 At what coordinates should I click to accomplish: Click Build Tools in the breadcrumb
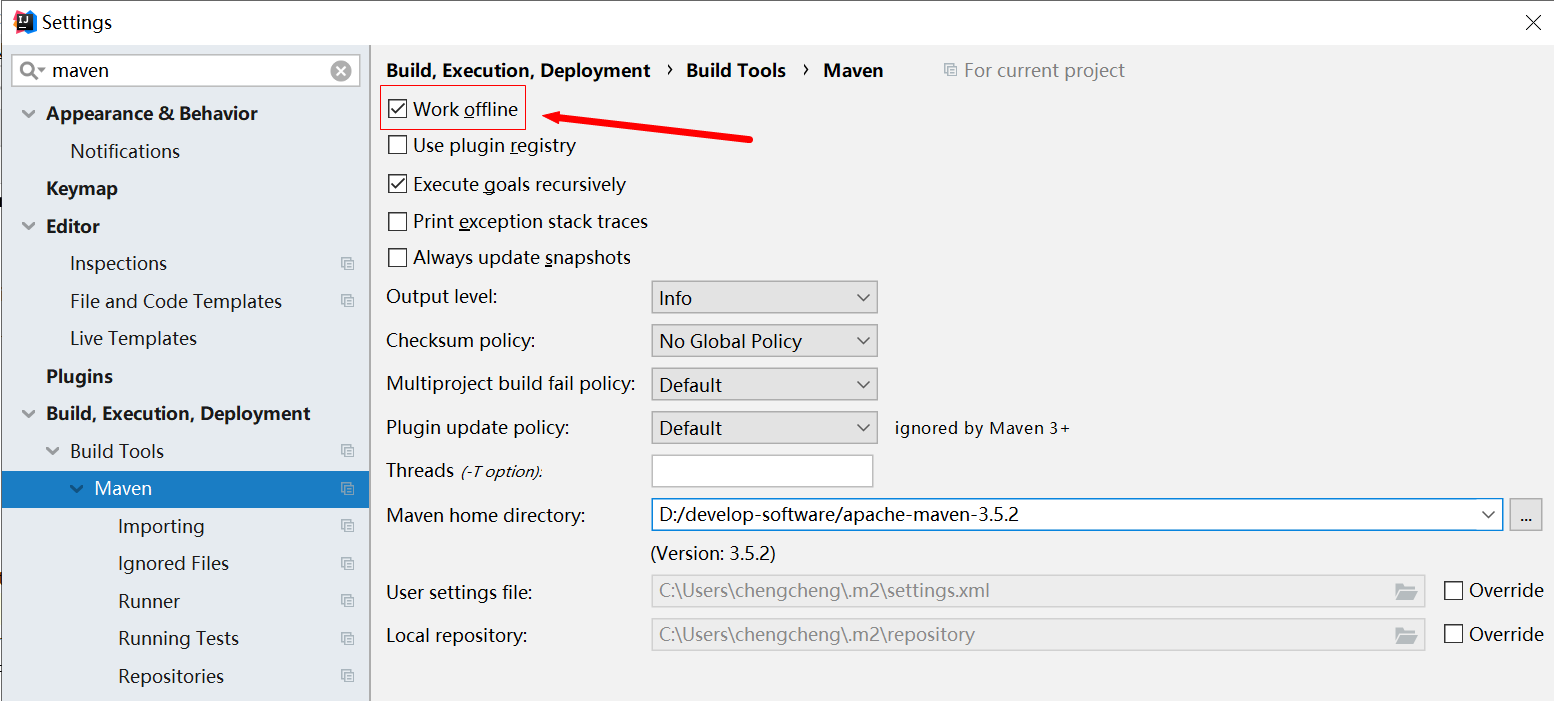click(x=736, y=71)
